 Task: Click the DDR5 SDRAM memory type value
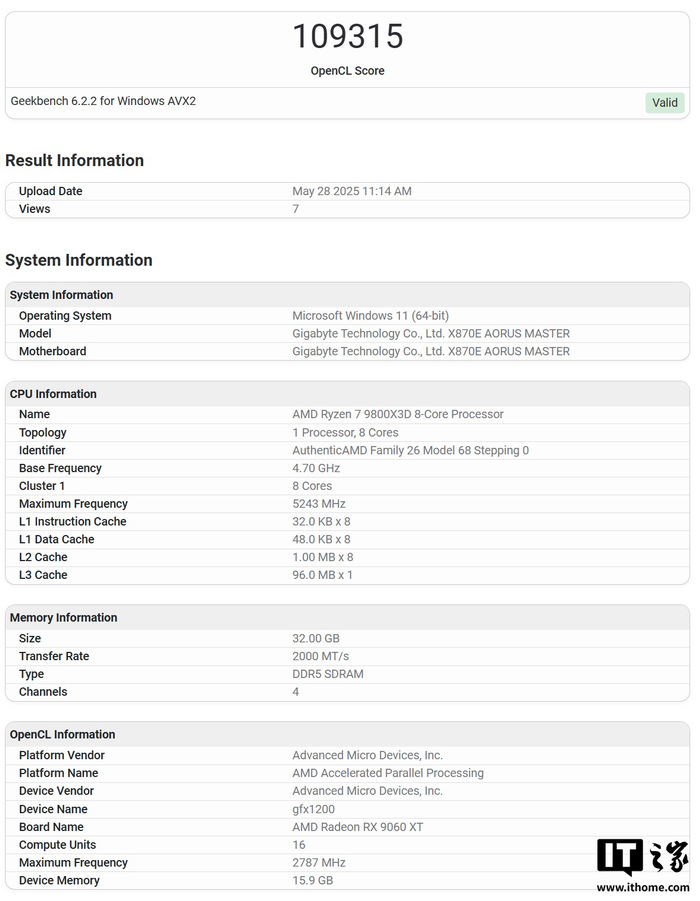pyautogui.click(x=327, y=674)
